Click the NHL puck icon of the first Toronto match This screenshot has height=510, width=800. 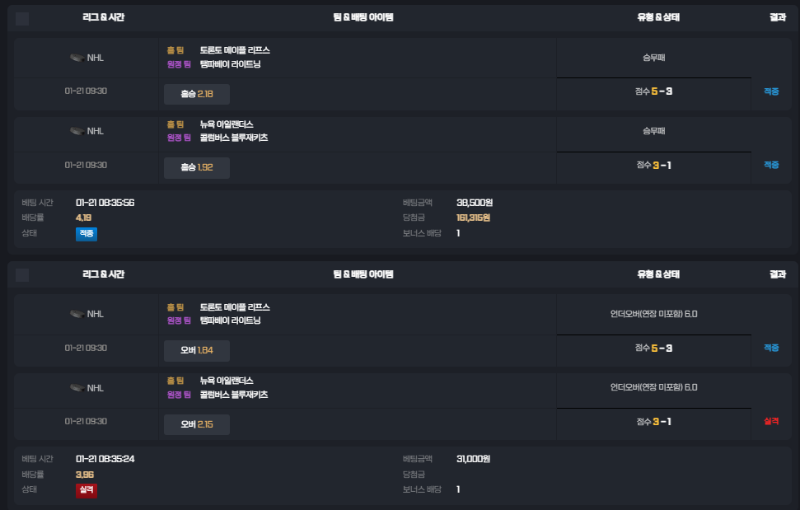pos(77,58)
